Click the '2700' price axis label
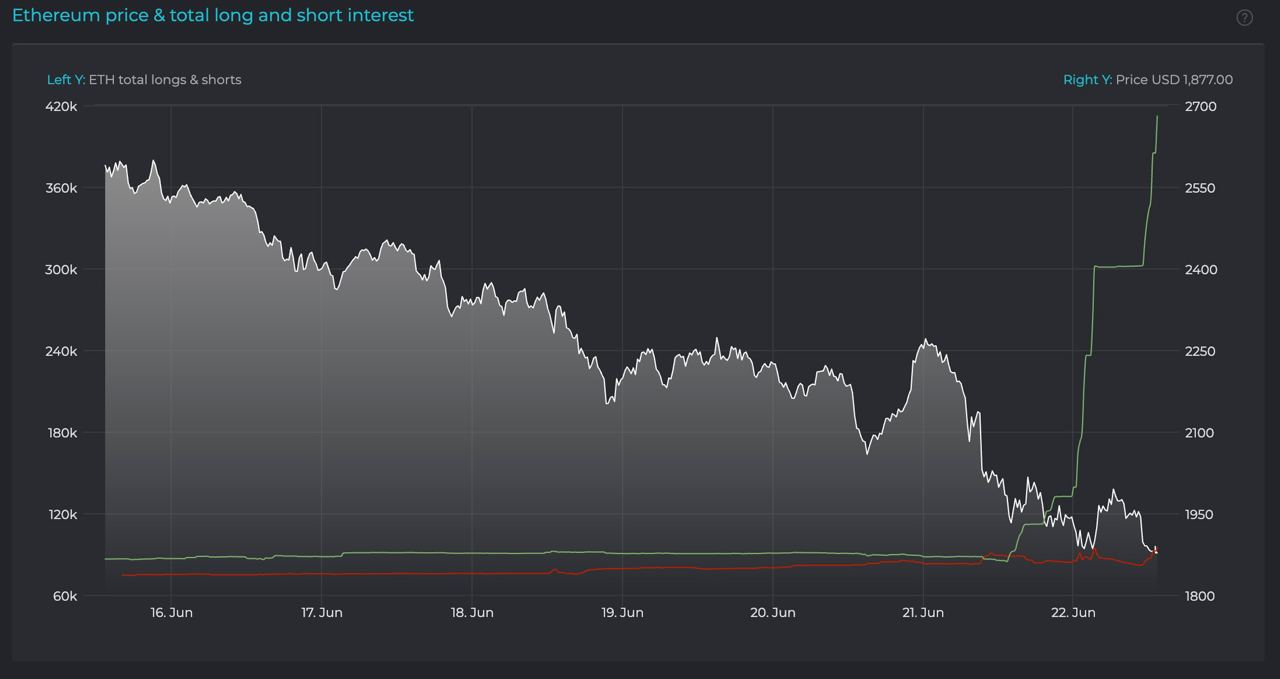This screenshot has width=1280, height=679. [x=1200, y=107]
